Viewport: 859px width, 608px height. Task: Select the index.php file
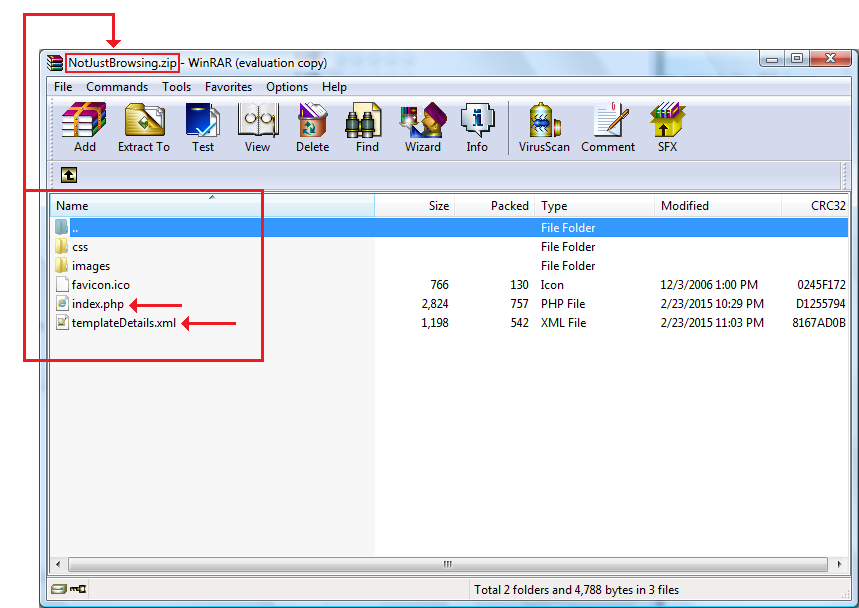click(97, 304)
